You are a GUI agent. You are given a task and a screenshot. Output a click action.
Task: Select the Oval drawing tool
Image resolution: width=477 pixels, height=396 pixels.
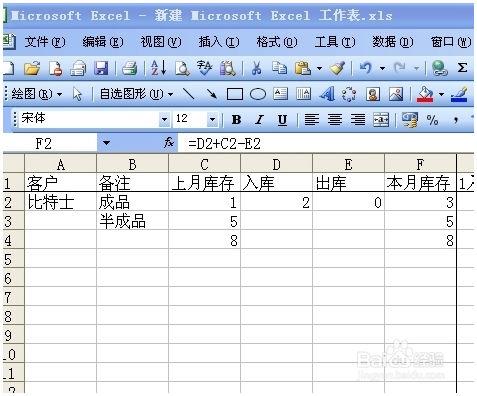click(x=258, y=94)
